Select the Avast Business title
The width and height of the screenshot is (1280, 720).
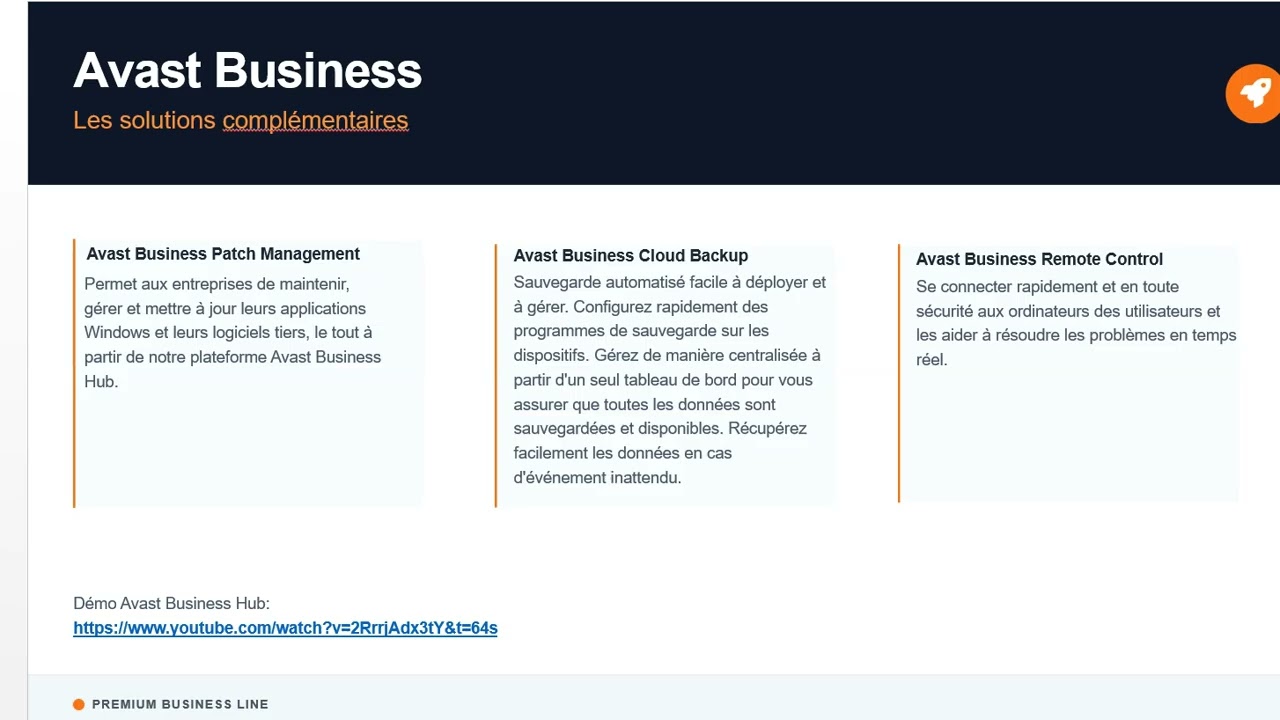coord(248,70)
